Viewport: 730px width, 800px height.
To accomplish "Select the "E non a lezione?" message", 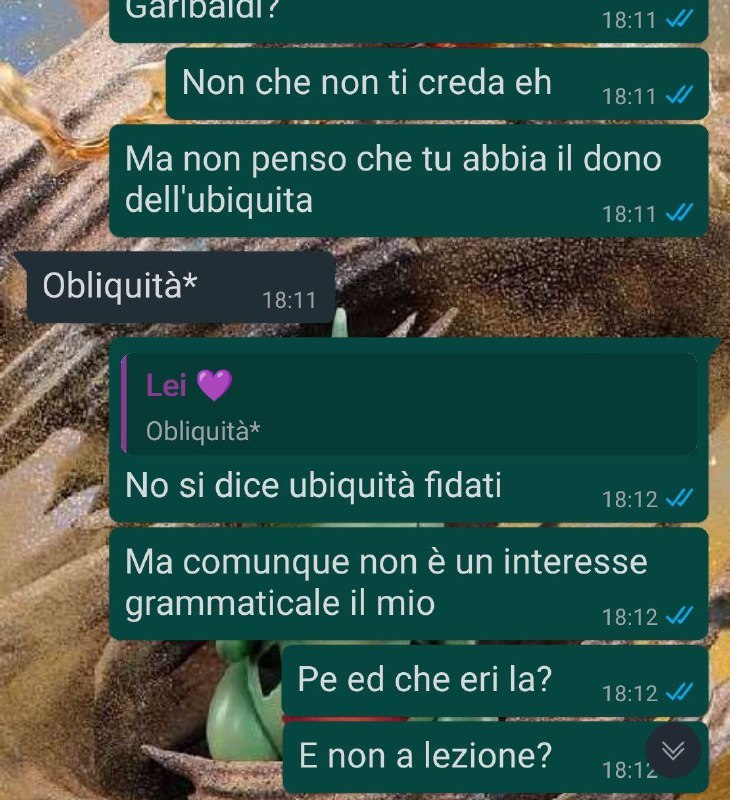I will (x=495, y=757).
